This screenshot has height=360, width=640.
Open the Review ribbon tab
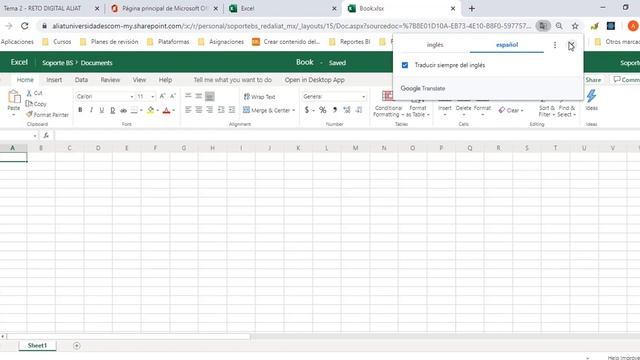click(110, 80)
